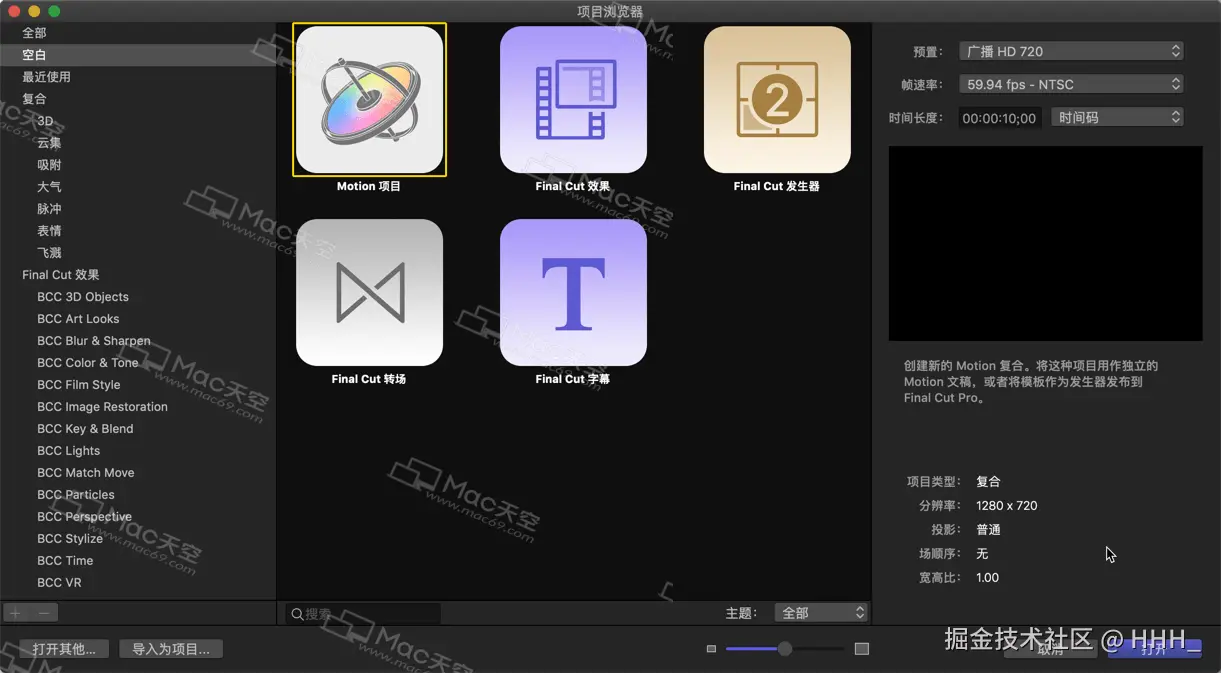Click the 打开其他… button

[64, 649]
